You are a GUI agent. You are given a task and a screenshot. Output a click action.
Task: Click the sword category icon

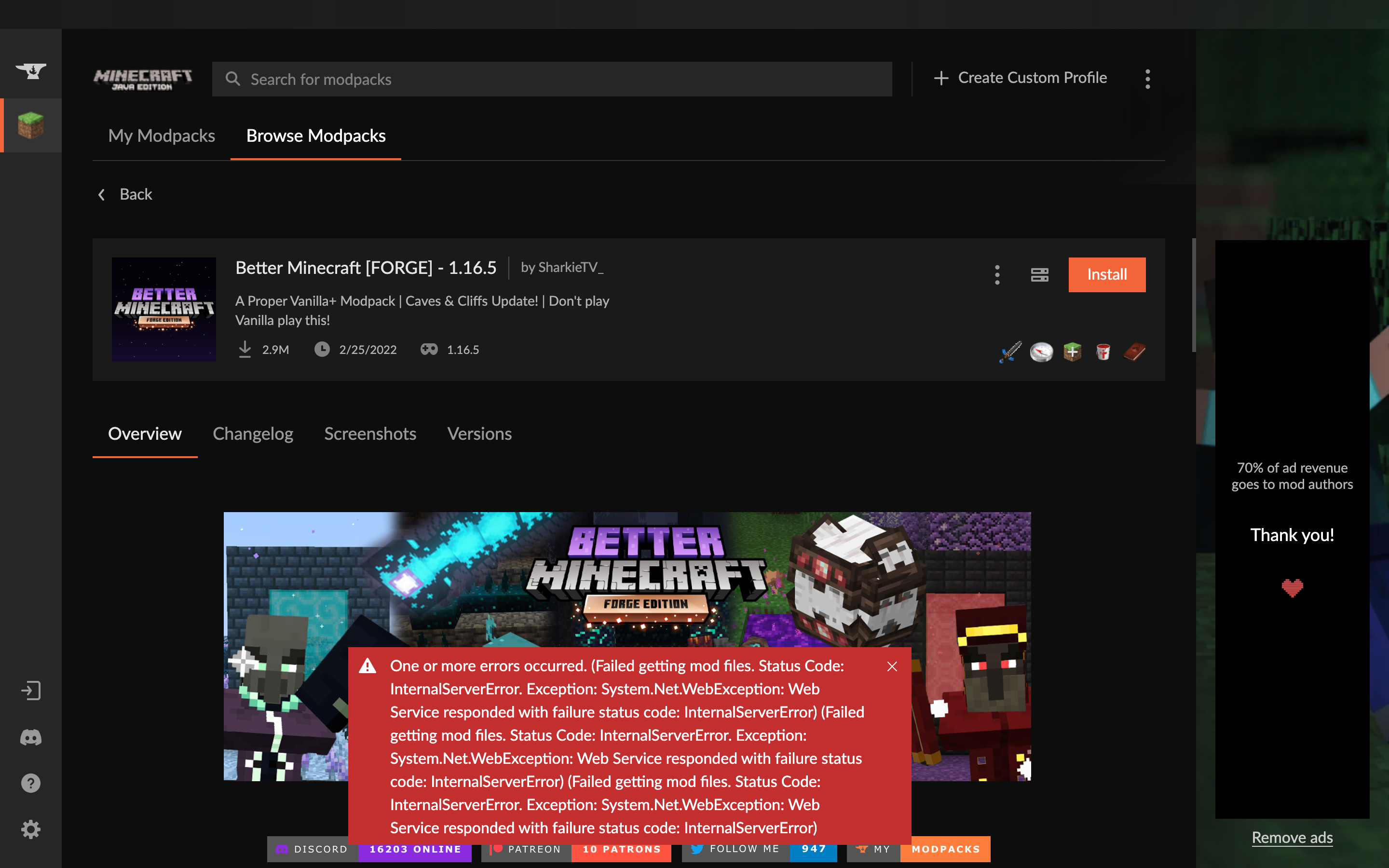1010,352
